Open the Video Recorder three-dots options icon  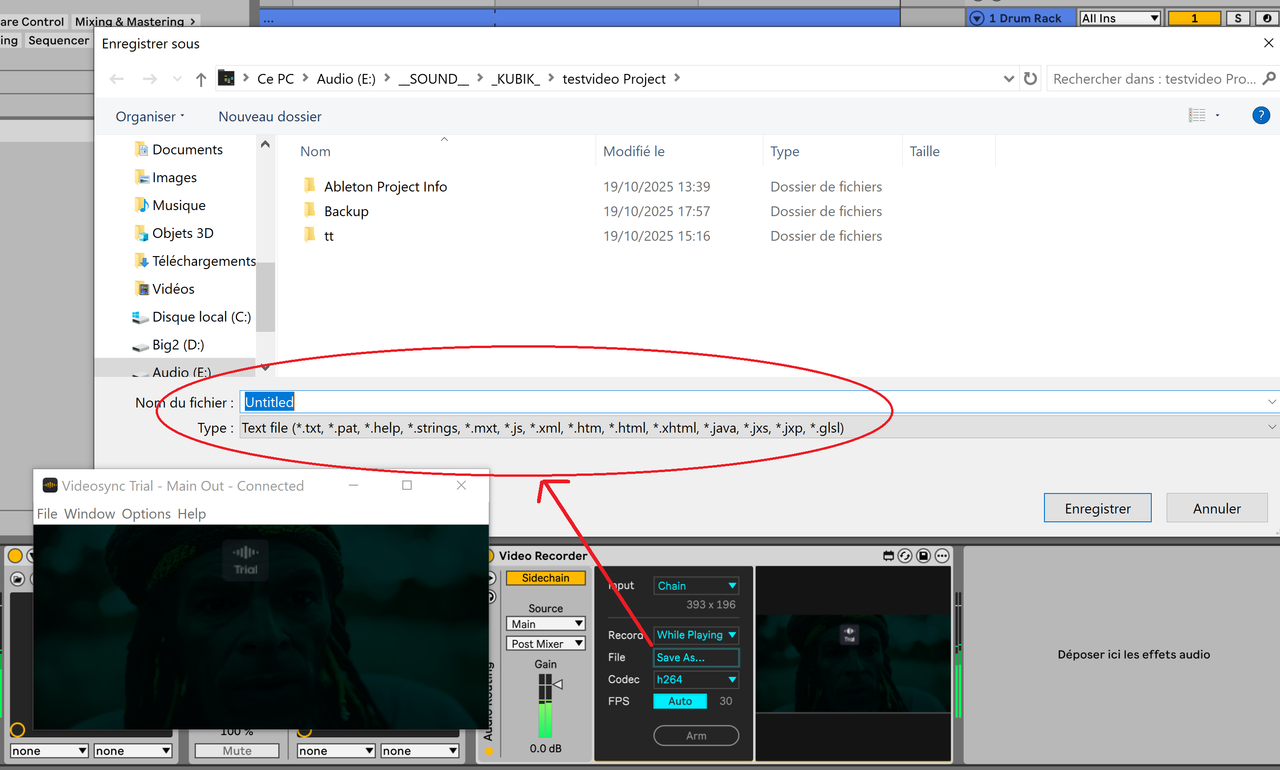tap(942, 556)
